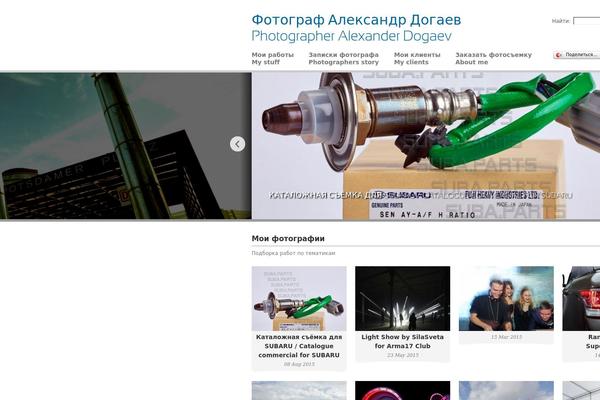Open "Записки фотографа / Photographers story" menu item
The image size is (600, 400).
343,58
